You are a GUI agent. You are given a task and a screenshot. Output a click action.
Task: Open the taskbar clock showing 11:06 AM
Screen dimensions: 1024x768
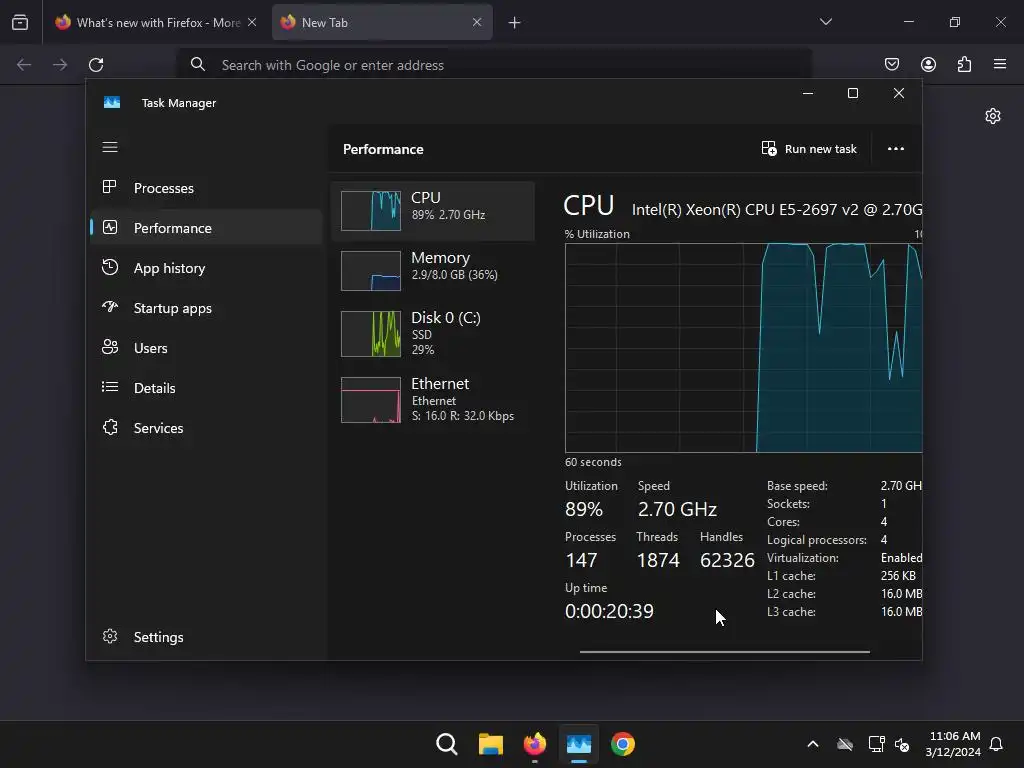tap(953, 744)
